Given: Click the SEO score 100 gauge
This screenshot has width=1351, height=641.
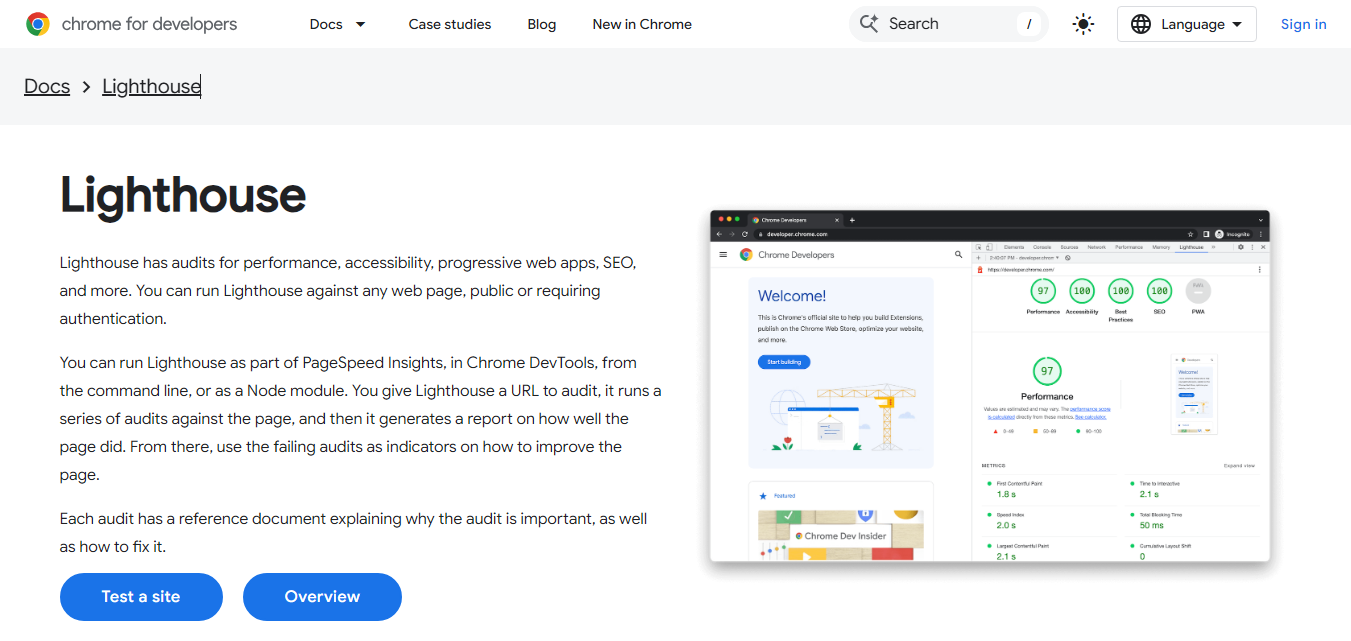Looking at the screenshot, I should pyautogui.click(x=1159, y=291).
